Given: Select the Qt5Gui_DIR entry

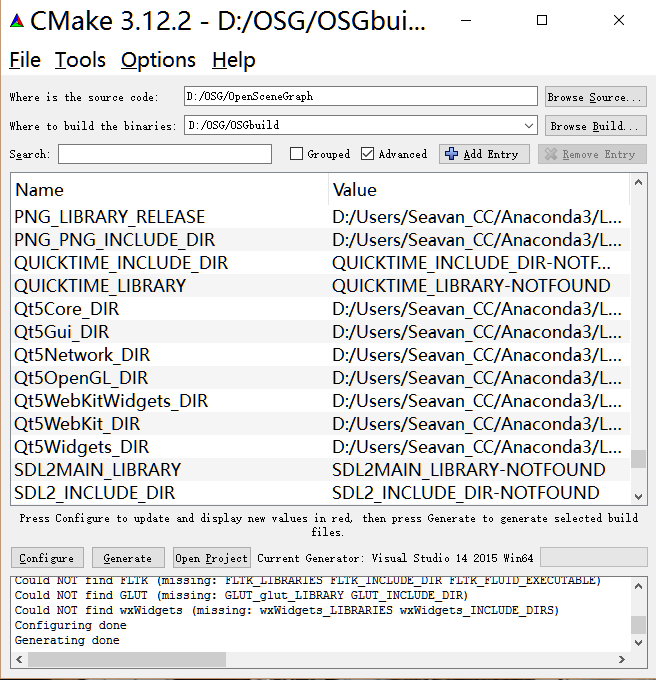Looking at the screenshot, I should (x=62, y=332).
